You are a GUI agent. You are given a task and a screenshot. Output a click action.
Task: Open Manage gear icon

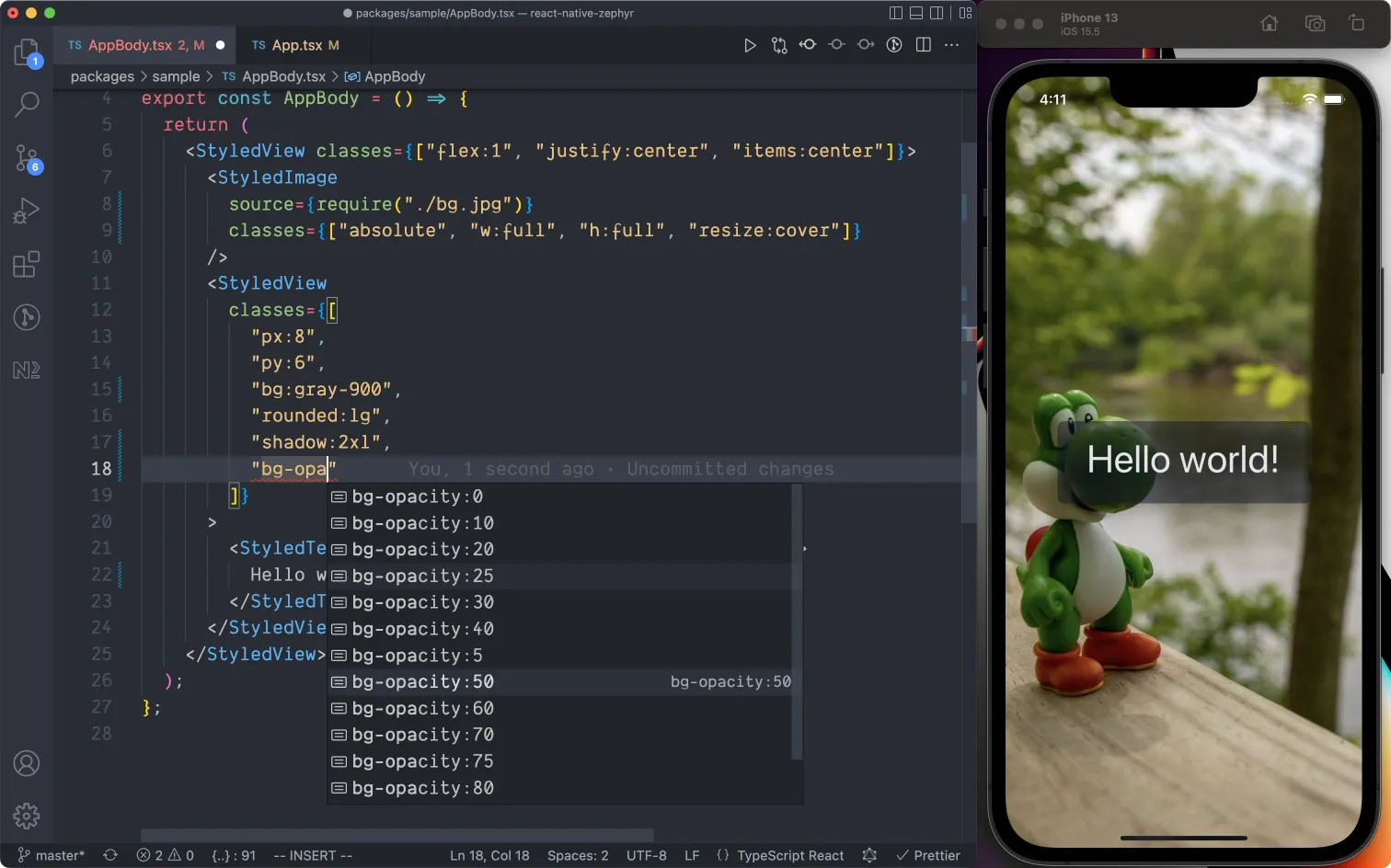click(27, 816)
